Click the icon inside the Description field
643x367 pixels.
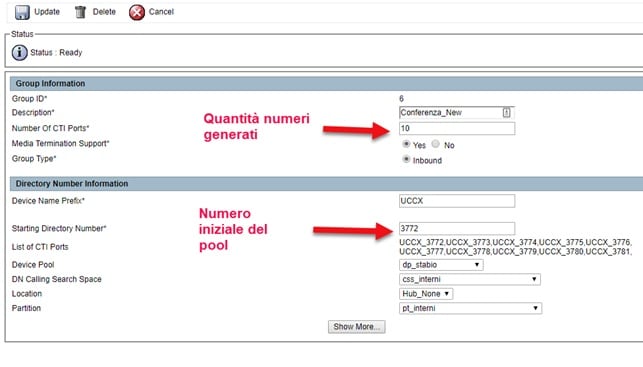pos(506,112)
